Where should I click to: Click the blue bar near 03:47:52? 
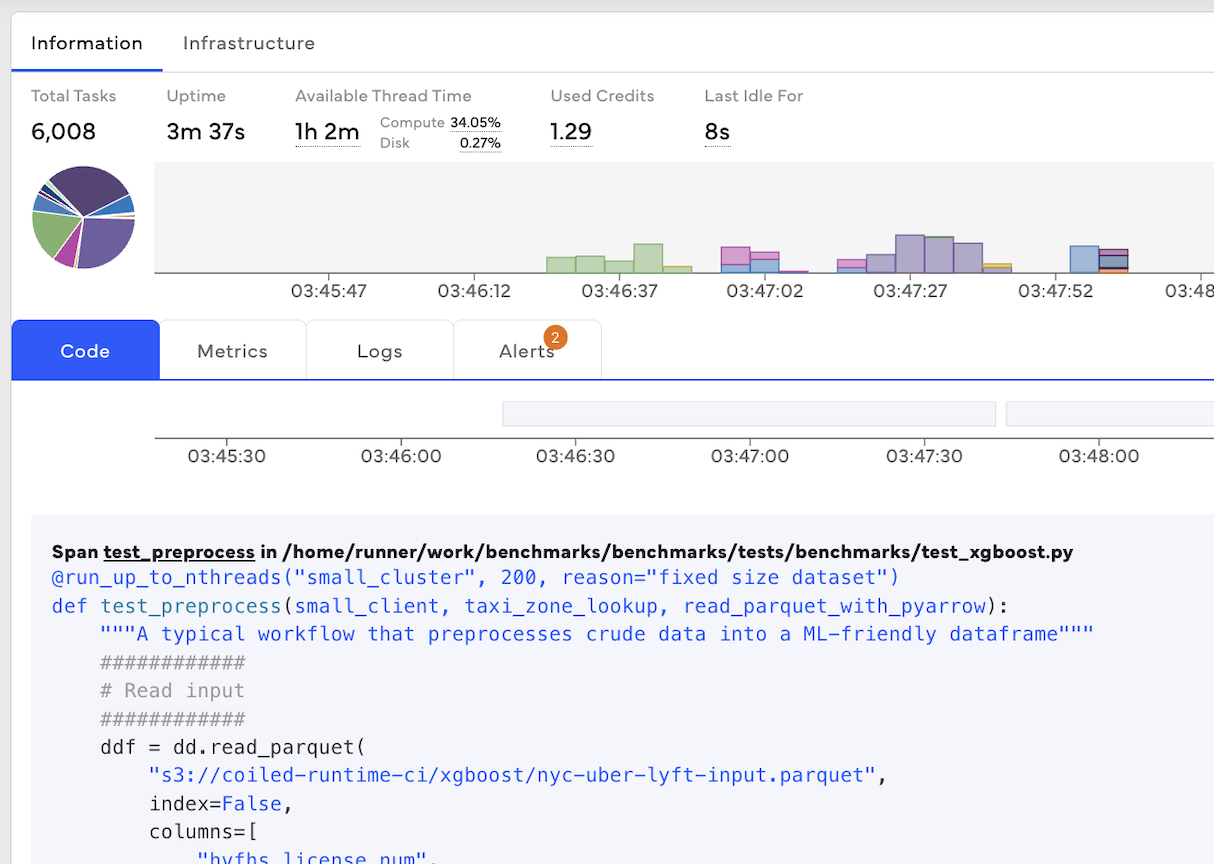[1084, 259]
